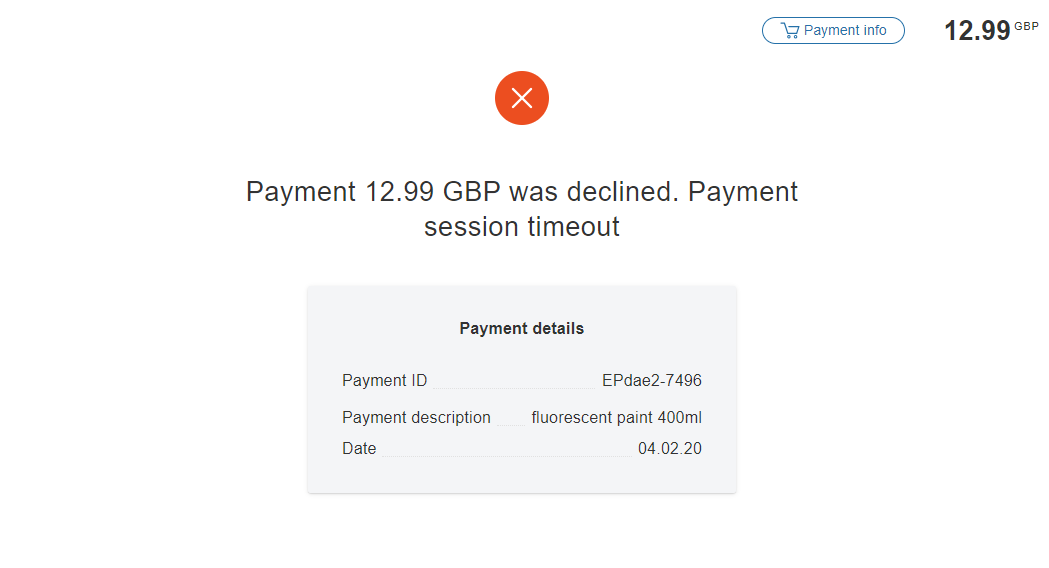Screen dimensions: 1049x568
Task: Click the Payment description label
Action: 416,418
